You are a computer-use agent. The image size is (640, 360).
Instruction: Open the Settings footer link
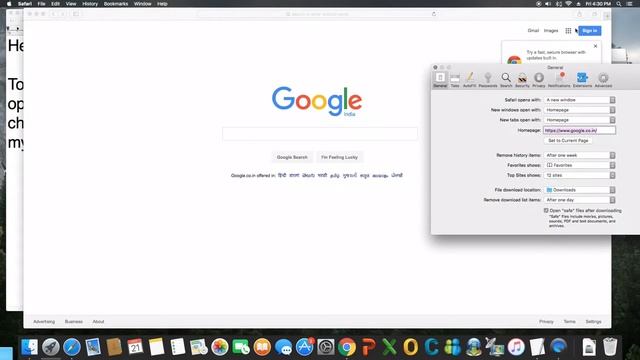click(x=593, y=322)
